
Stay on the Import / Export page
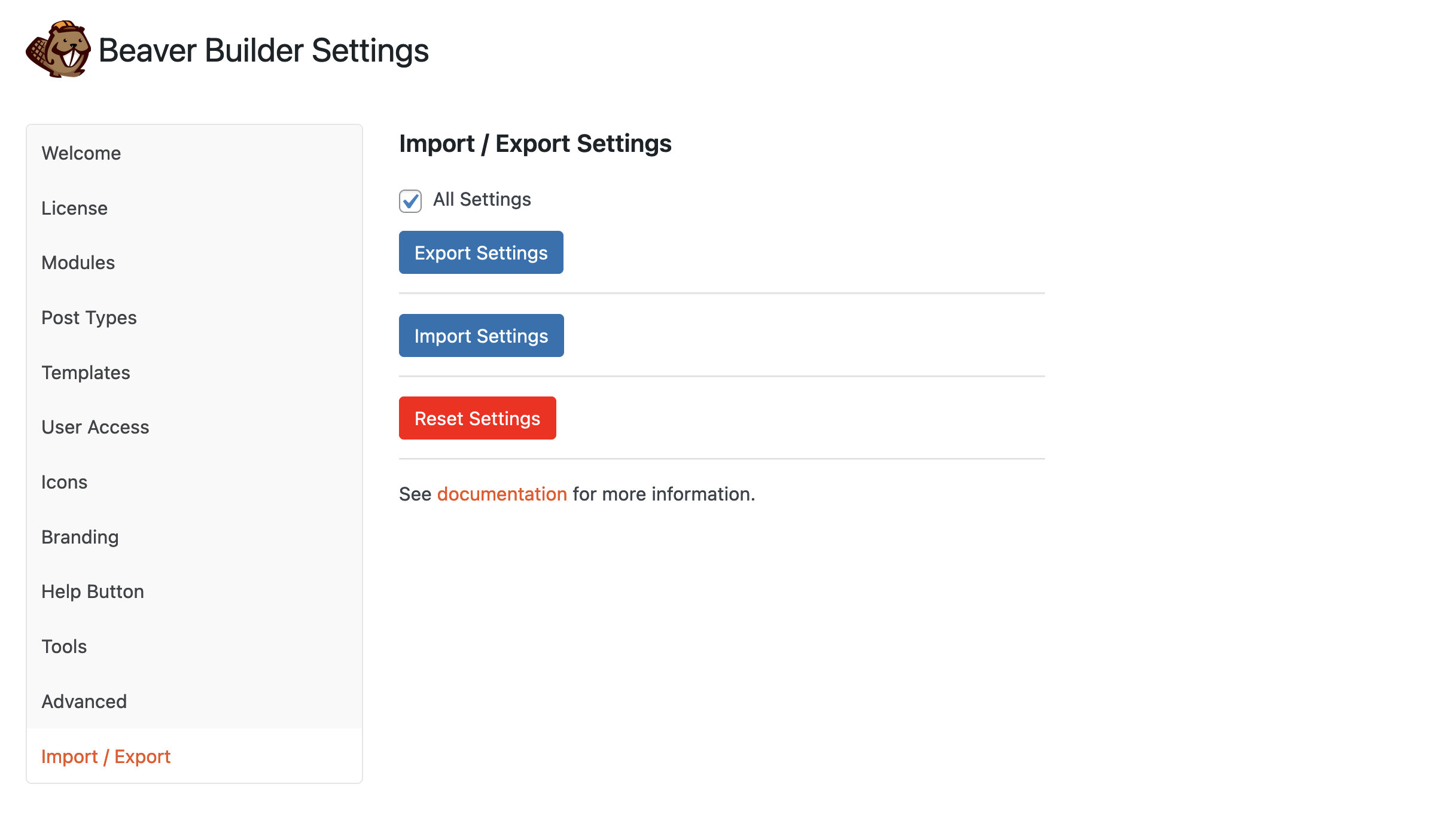coord(106,756)
